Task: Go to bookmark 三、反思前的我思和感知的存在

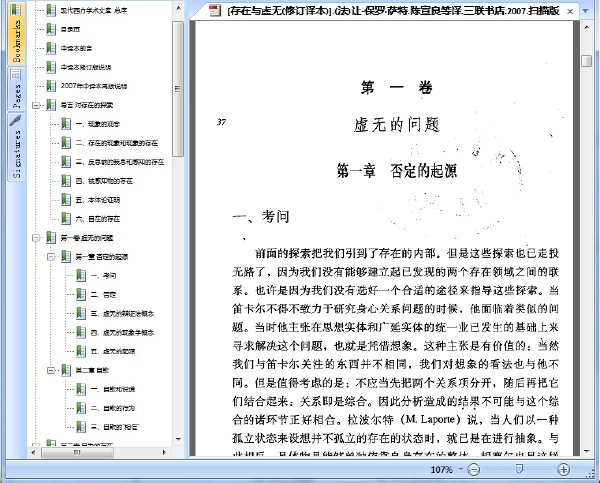Action: [120, 162]
